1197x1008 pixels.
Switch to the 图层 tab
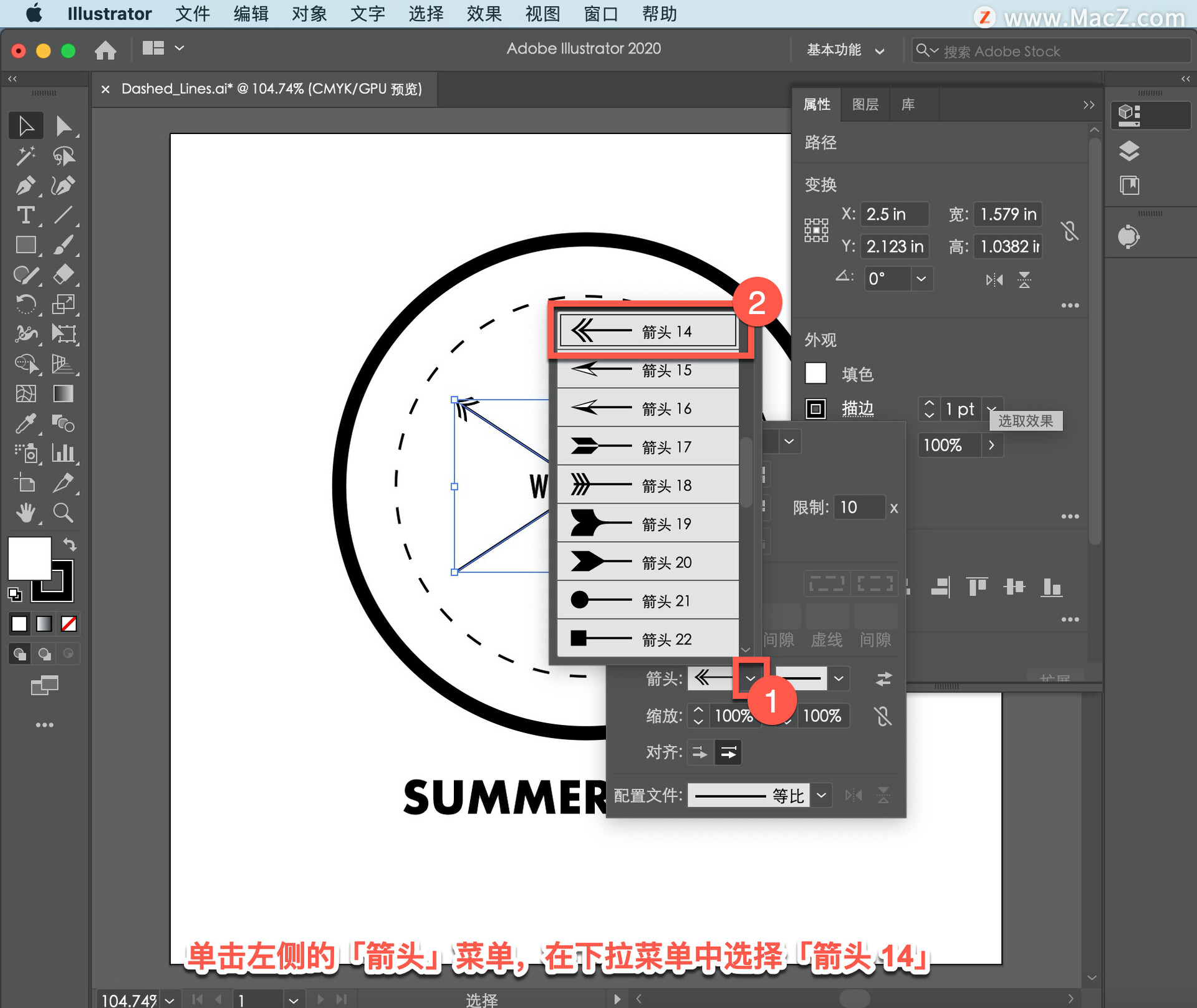[x=865, y=104]
